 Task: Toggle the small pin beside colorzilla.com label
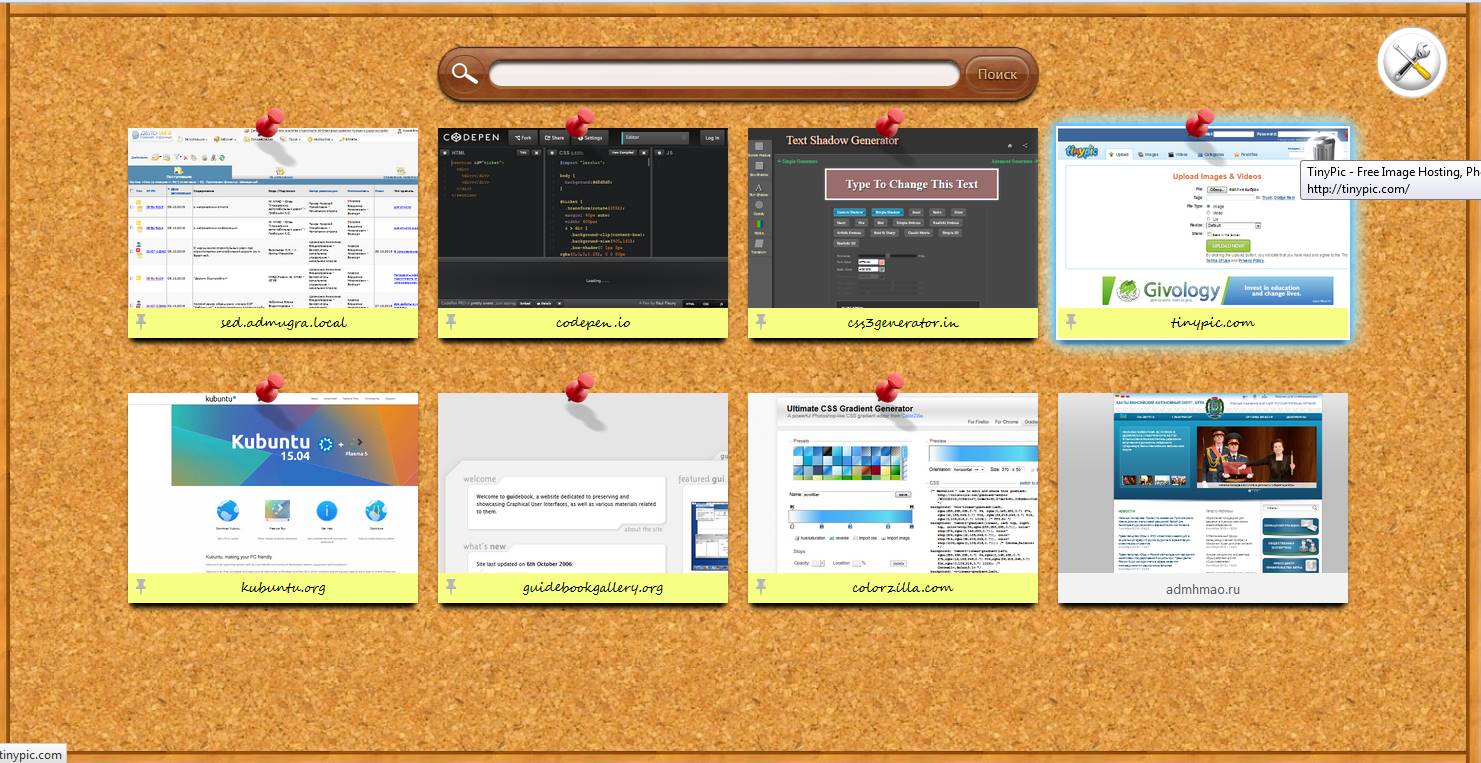[x=761, y=587]
